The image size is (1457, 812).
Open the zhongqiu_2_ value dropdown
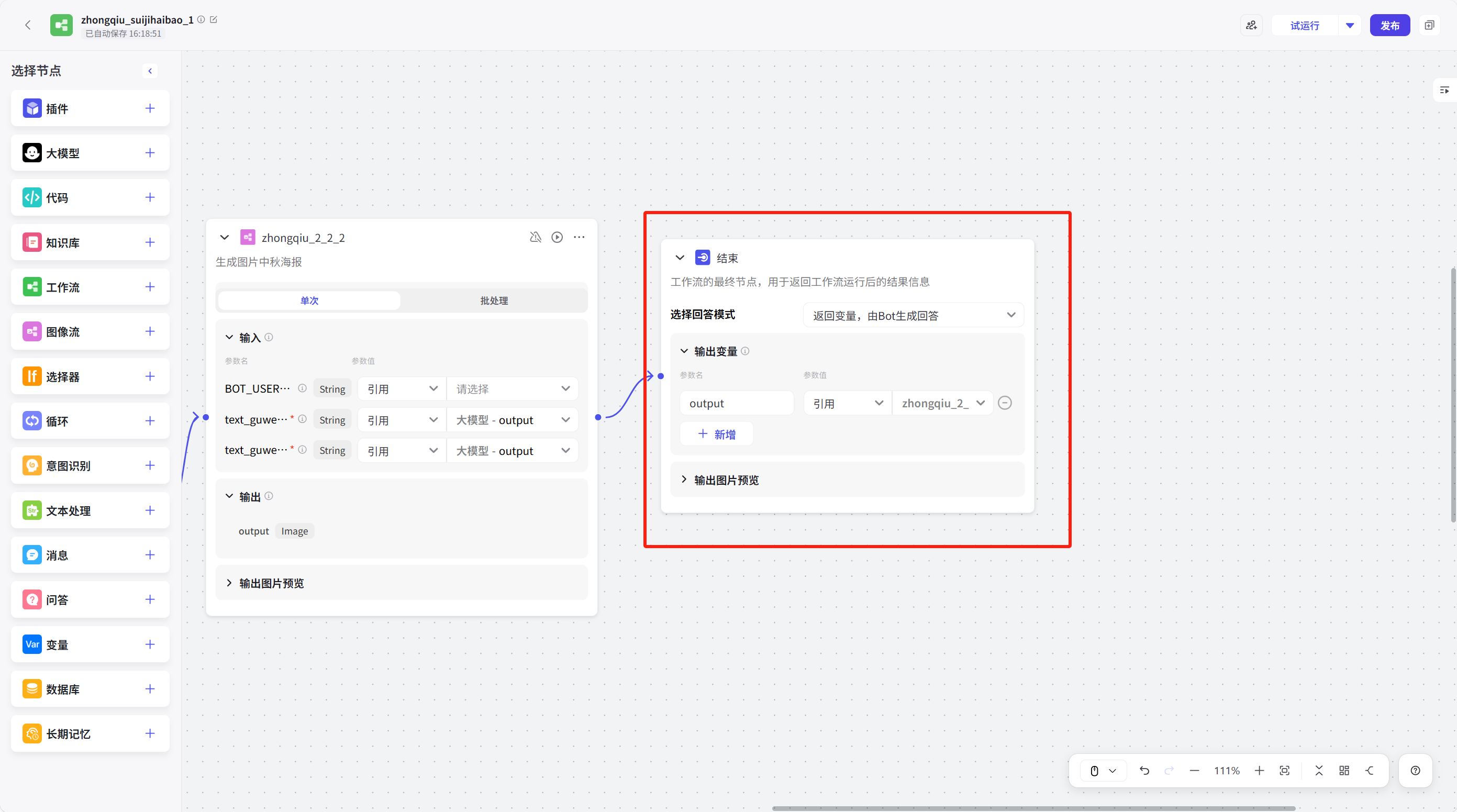pos(942,403)
